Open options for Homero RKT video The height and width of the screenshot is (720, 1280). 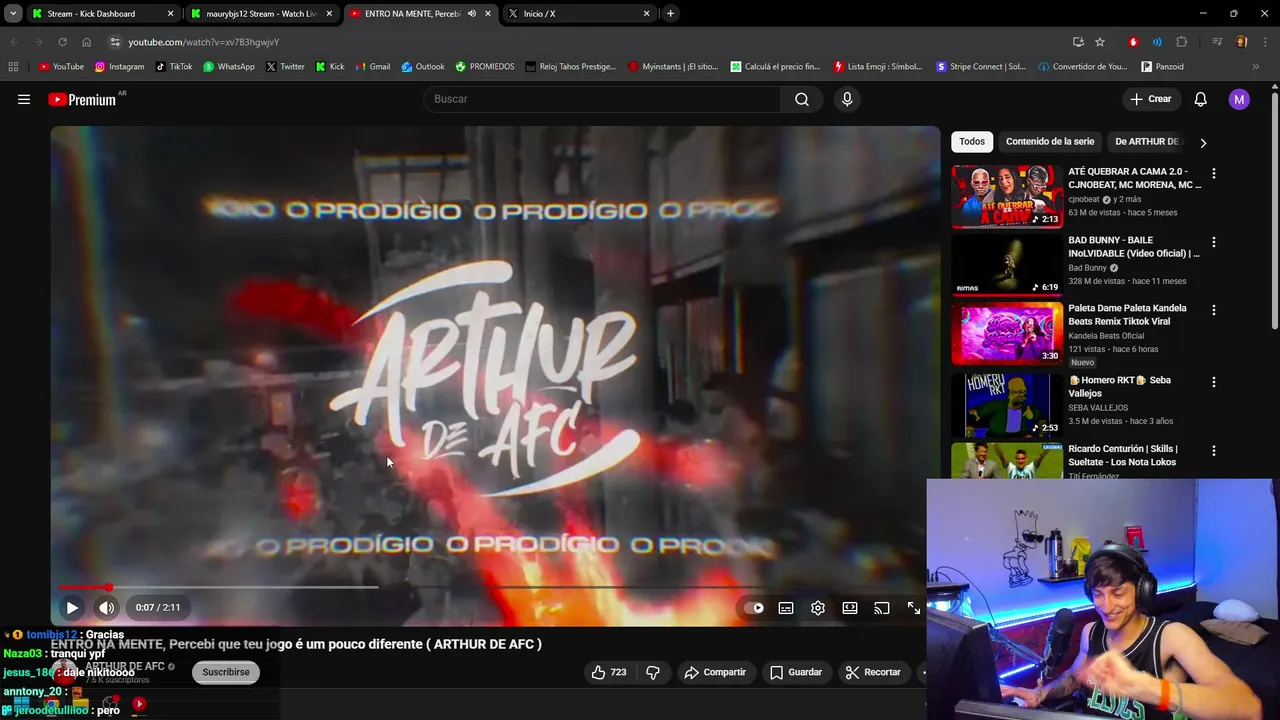[x=1214, y=382]
